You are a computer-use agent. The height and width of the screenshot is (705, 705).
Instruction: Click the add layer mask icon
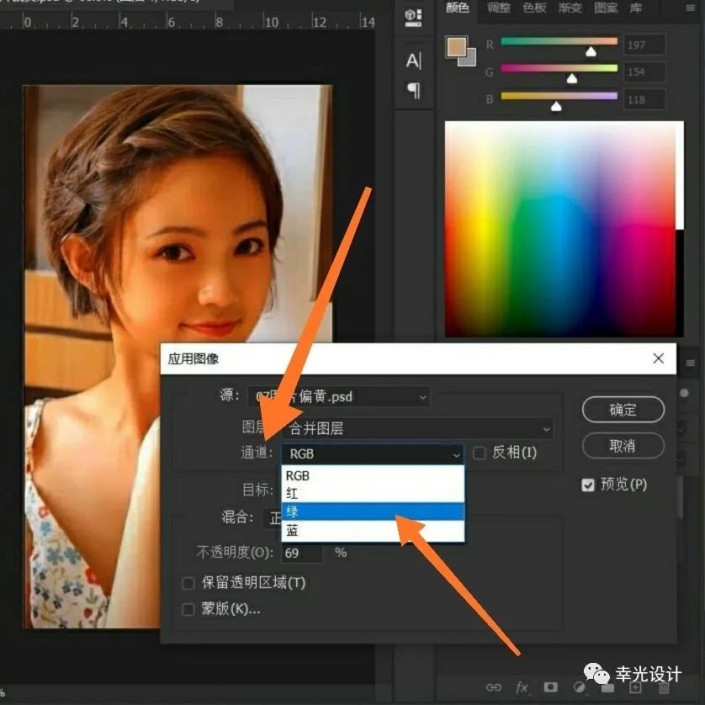coord(550,687)
